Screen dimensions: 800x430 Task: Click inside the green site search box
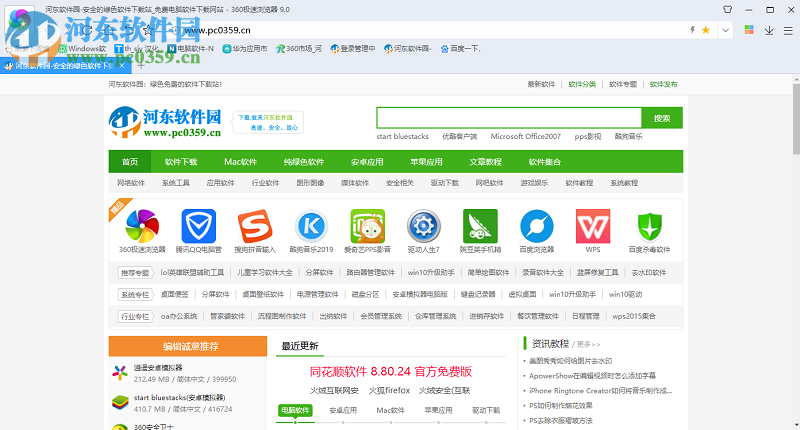pos(509,118)
